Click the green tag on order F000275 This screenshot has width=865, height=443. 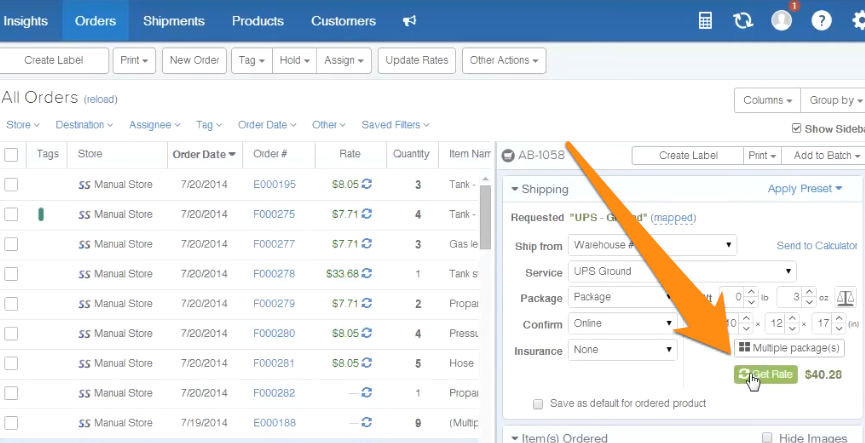tap(41, 214)
